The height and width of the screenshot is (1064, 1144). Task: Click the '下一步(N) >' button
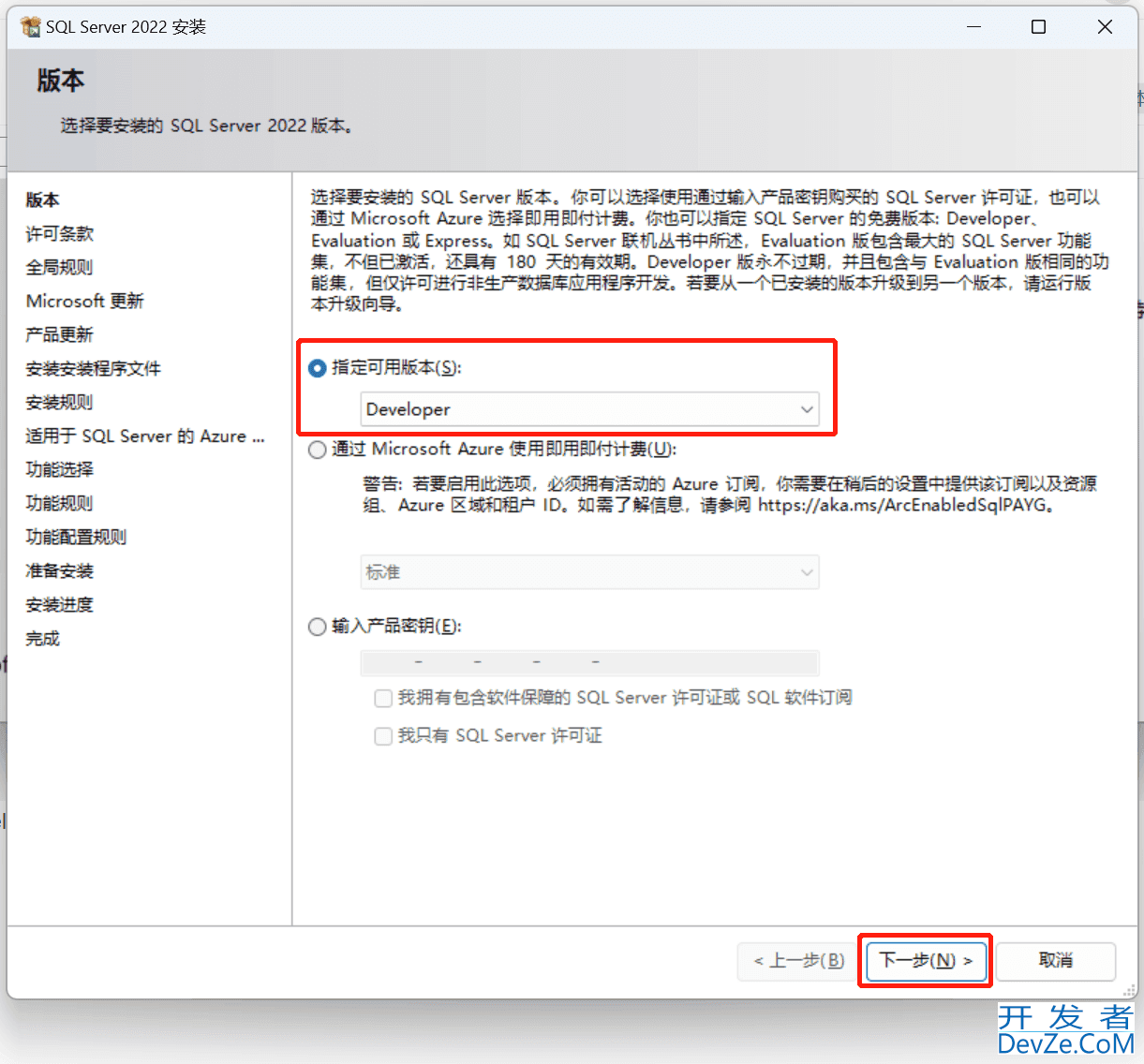coord(926,961)
